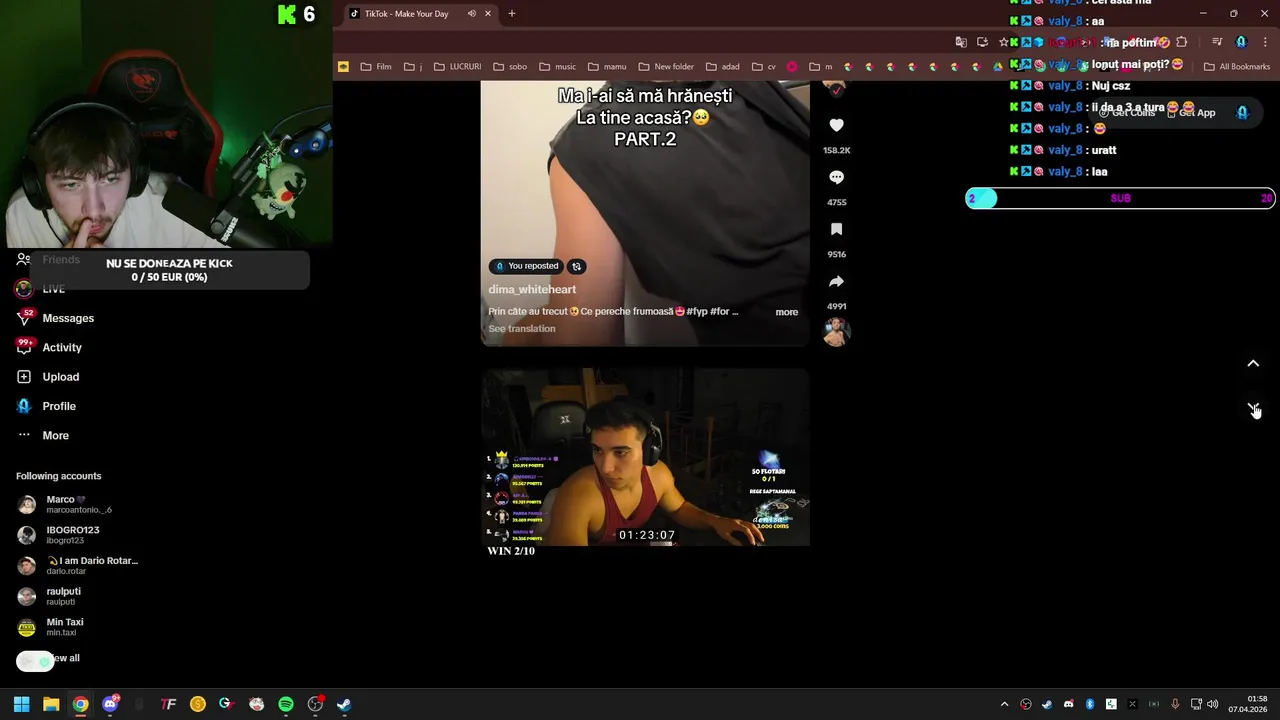The image size is (1280, 720).
Task: Click 'See translation' under caption
Action: [x=522, y=329]
